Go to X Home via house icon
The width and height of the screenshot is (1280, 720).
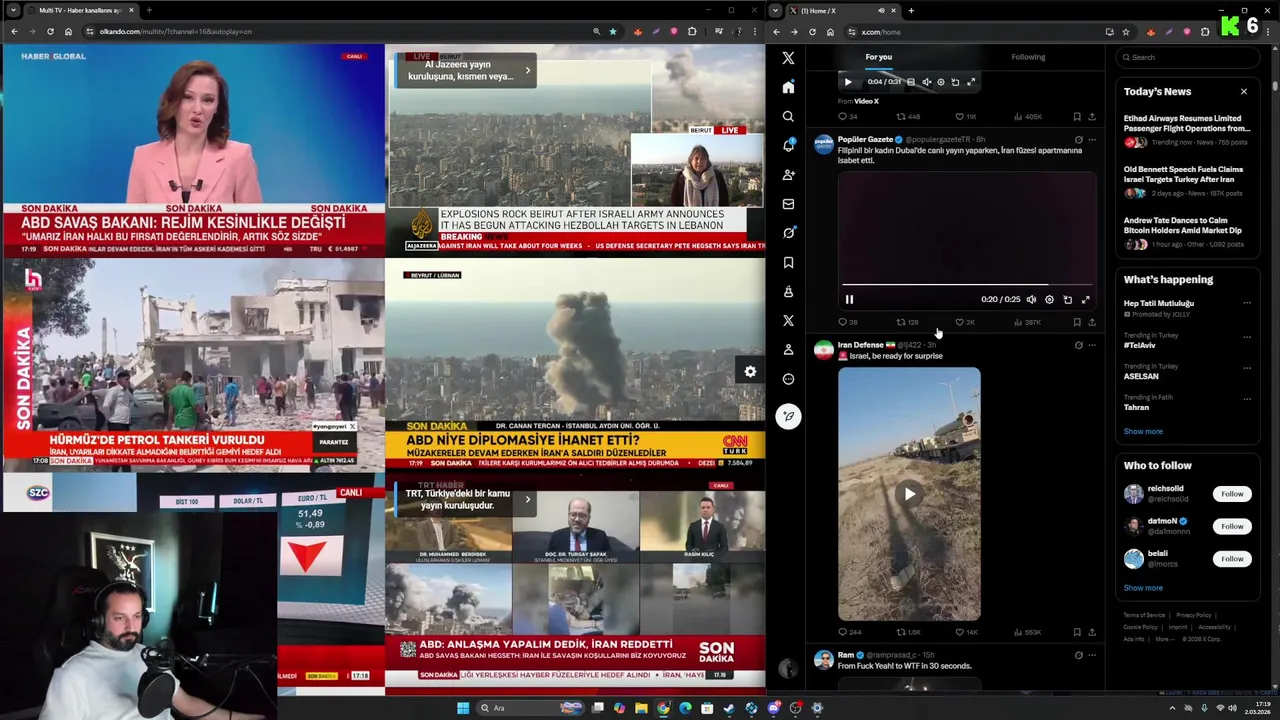click(788, 87)
